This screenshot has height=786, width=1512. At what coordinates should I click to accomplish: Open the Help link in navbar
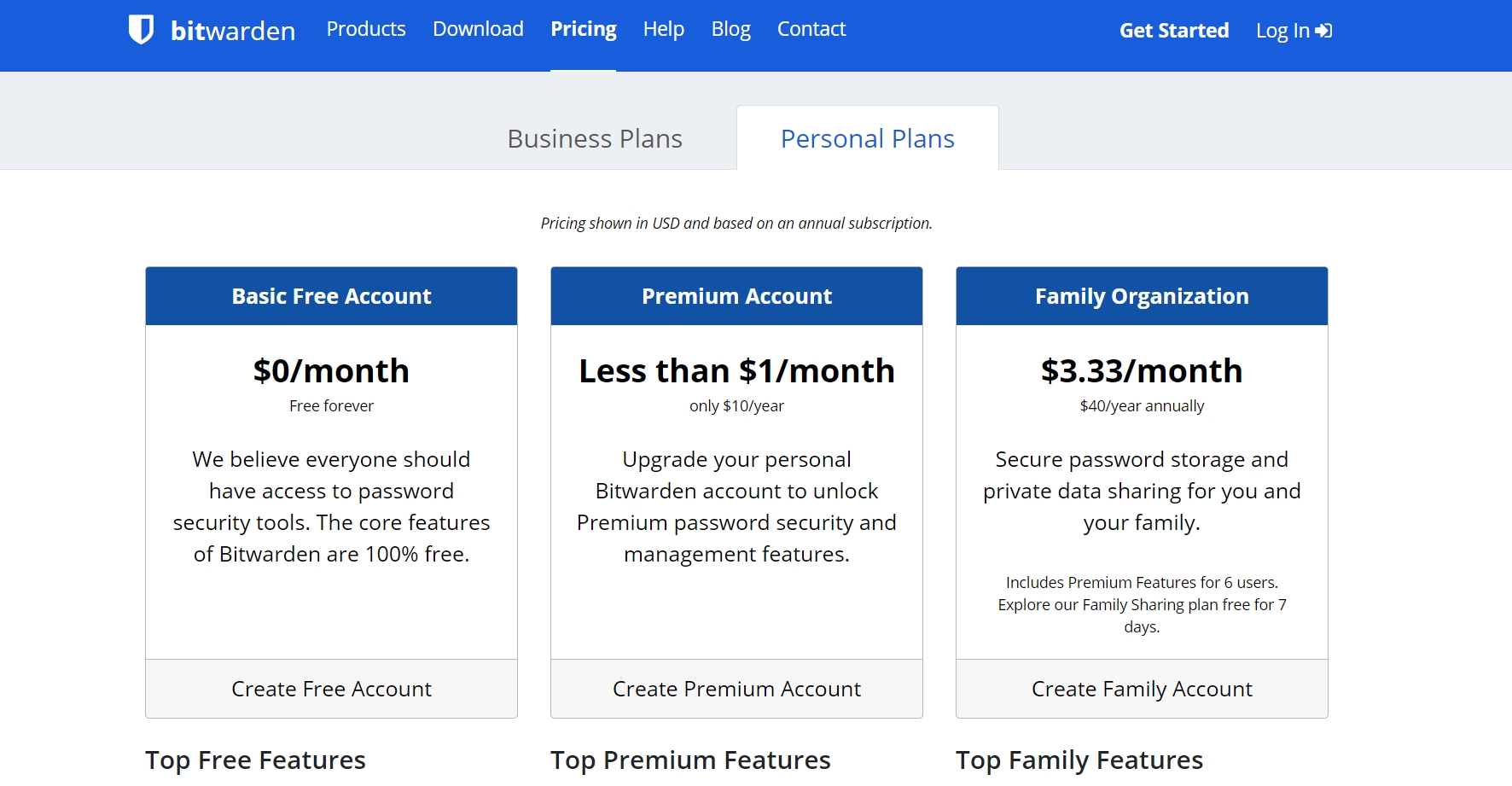[664, 29]
